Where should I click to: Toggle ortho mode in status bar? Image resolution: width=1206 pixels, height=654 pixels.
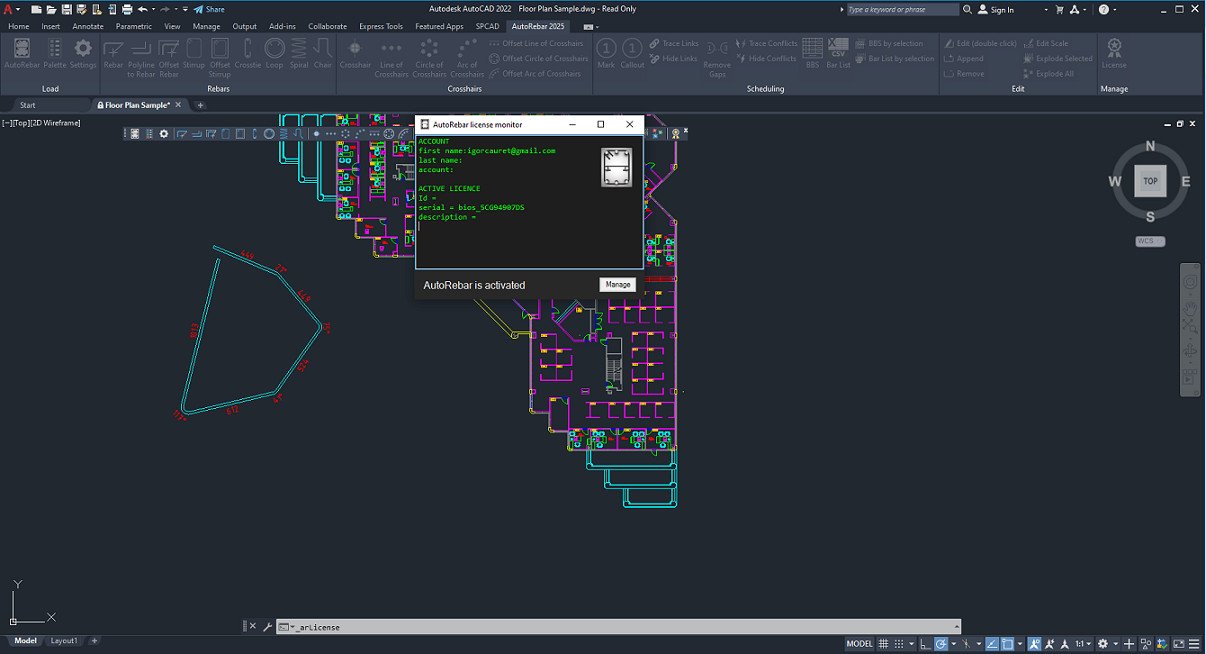point(926,644)
